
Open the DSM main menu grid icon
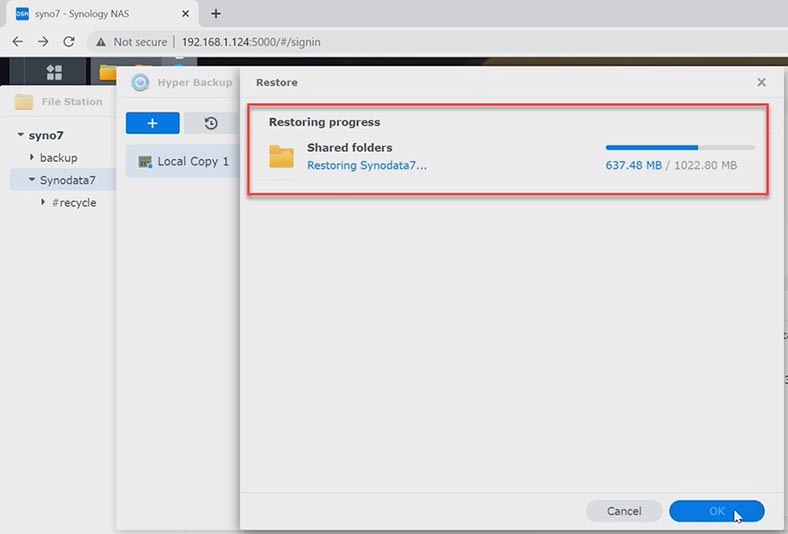point(54,72)
